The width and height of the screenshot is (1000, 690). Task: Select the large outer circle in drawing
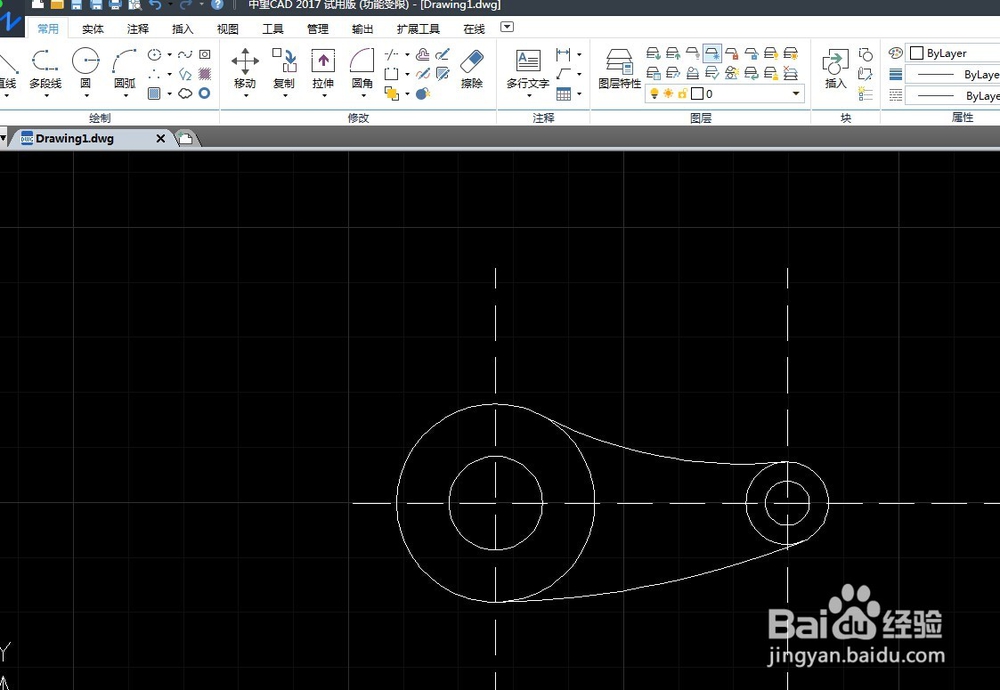coord(397,503)
